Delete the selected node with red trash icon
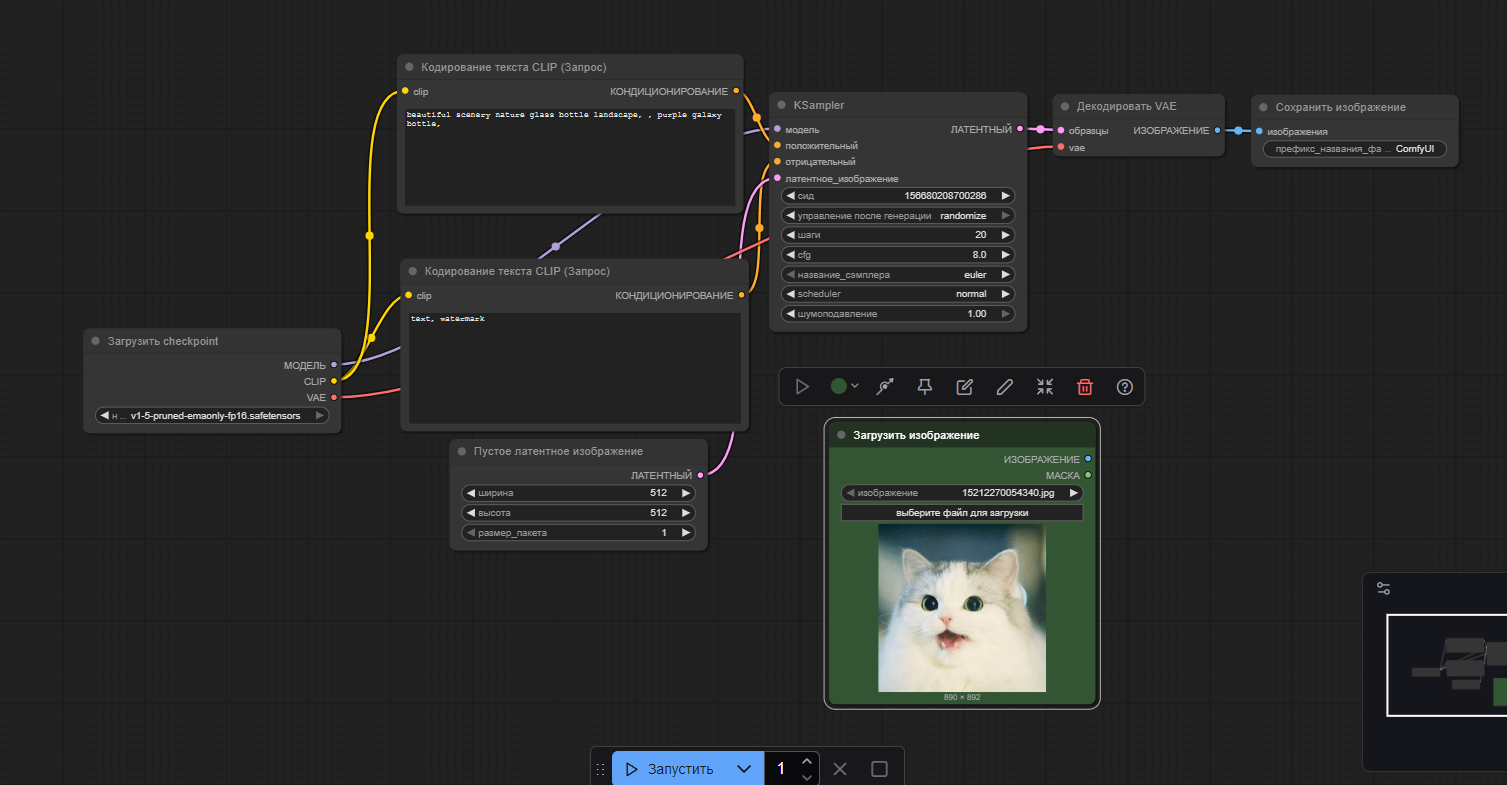Screen dimensions: 1507x785 1085,387
